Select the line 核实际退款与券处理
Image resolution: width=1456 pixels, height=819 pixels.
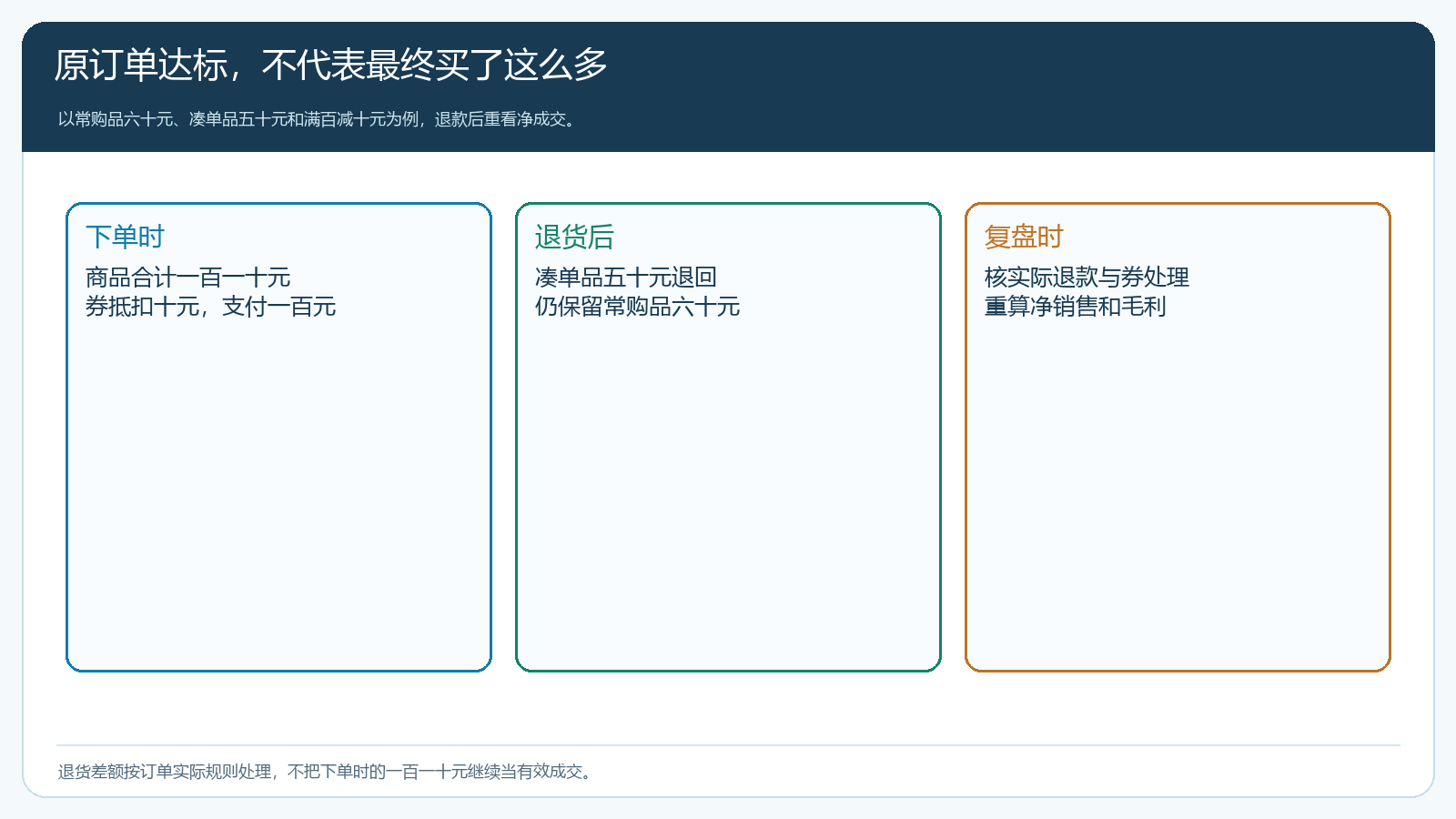[1087, 278]
